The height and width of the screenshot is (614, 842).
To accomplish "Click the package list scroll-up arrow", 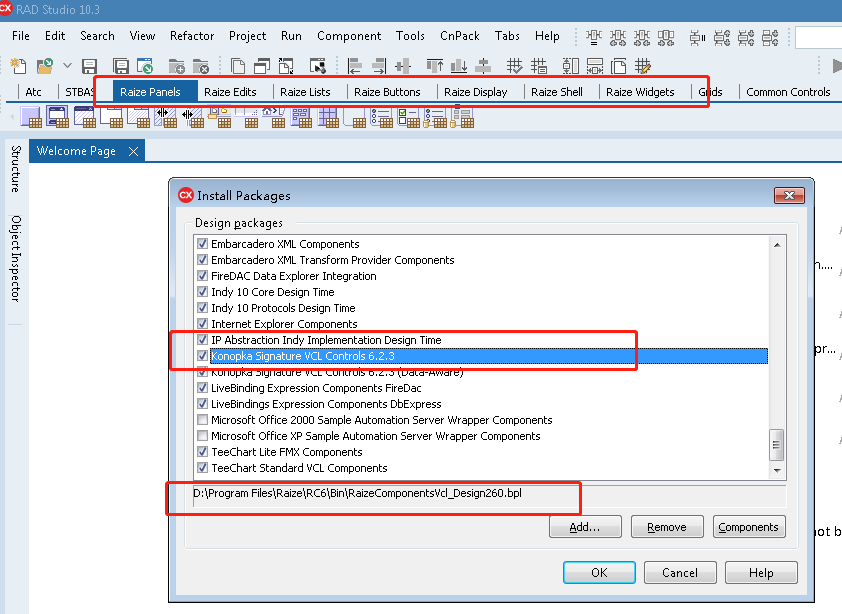I will tap(777, 245).
